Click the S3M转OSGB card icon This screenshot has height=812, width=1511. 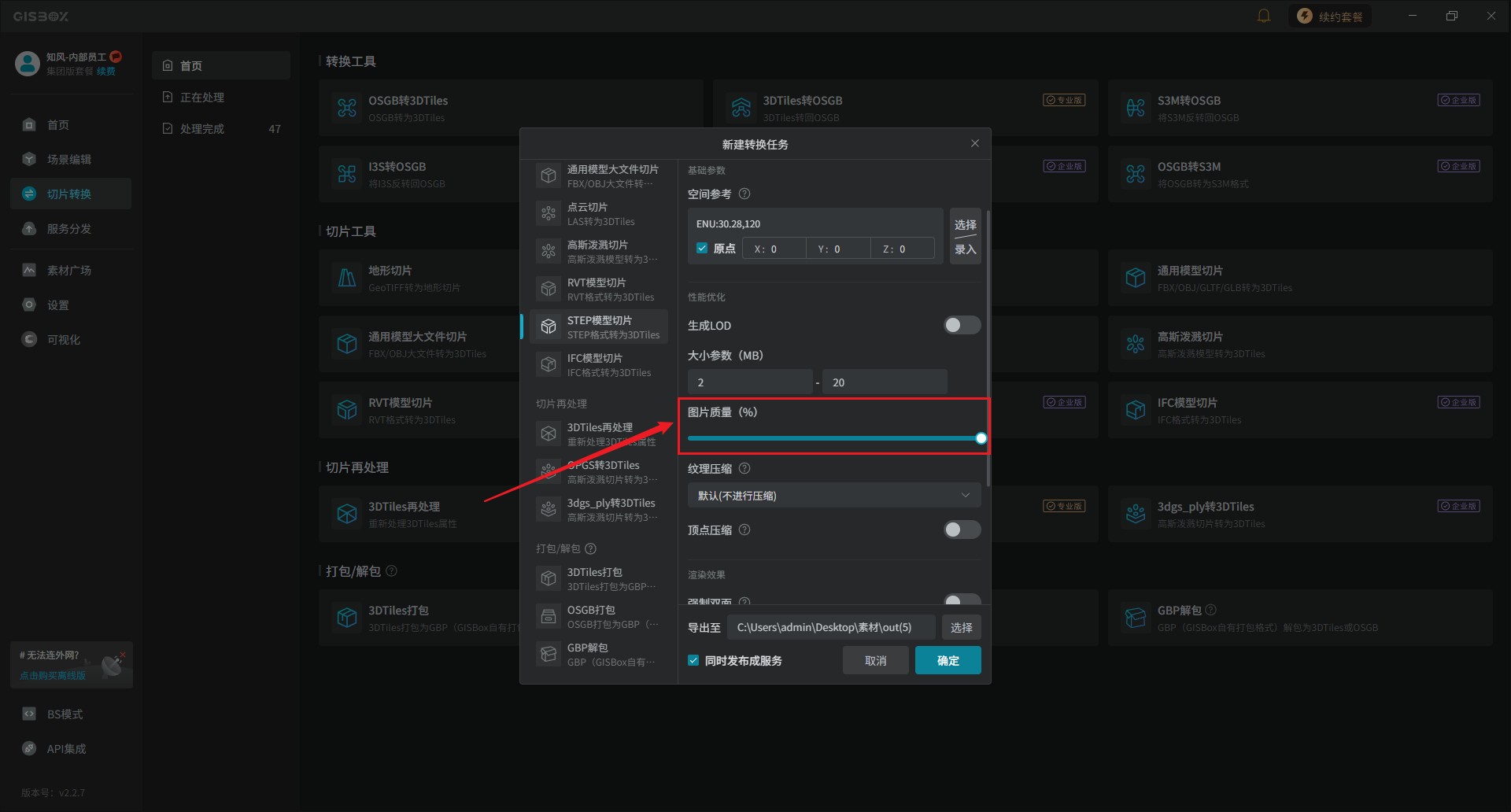pos(1136,108)
